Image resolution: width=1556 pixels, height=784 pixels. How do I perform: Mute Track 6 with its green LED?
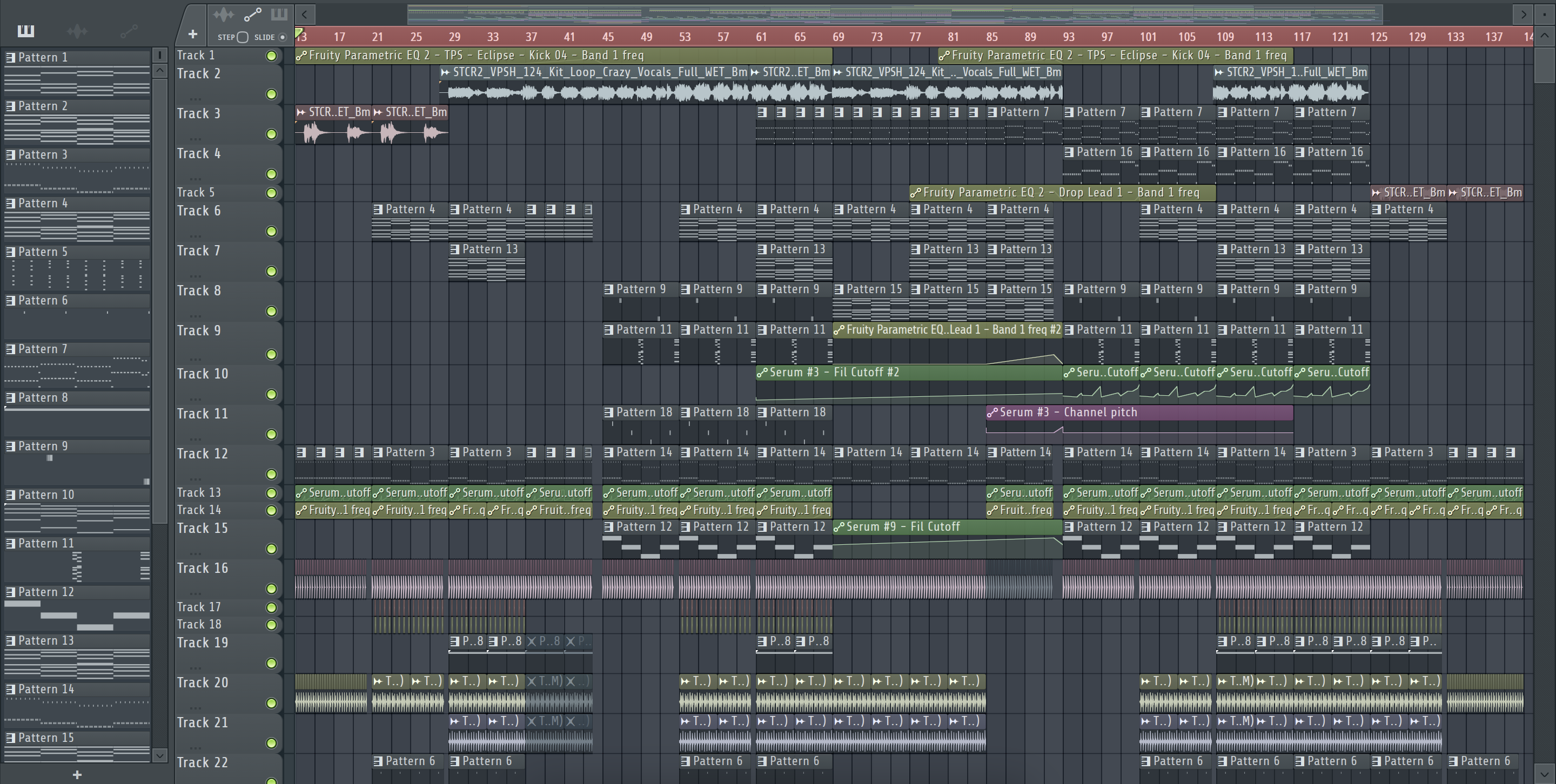(272, 231)
